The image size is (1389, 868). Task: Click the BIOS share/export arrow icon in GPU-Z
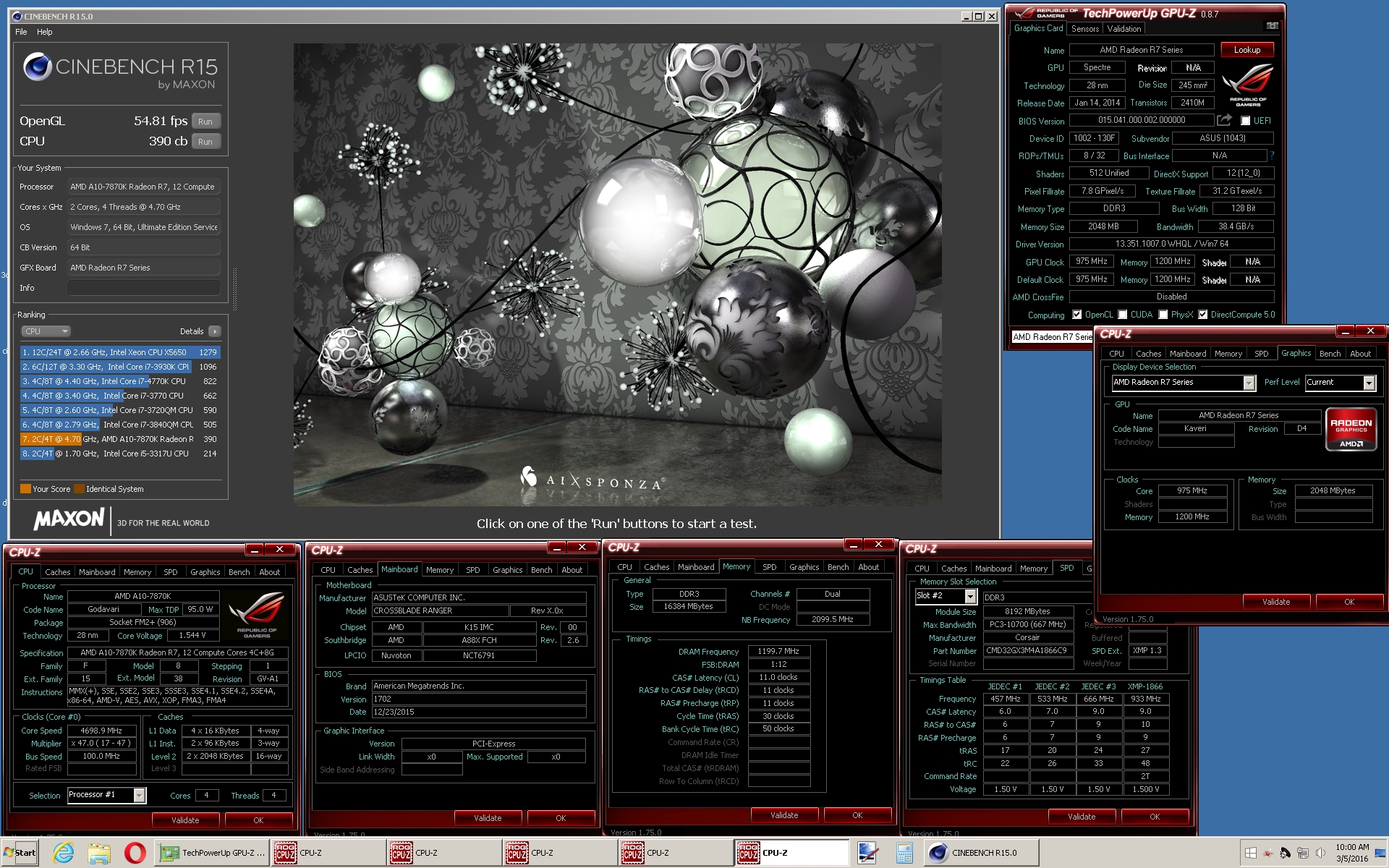click(x=1224, y=120)
